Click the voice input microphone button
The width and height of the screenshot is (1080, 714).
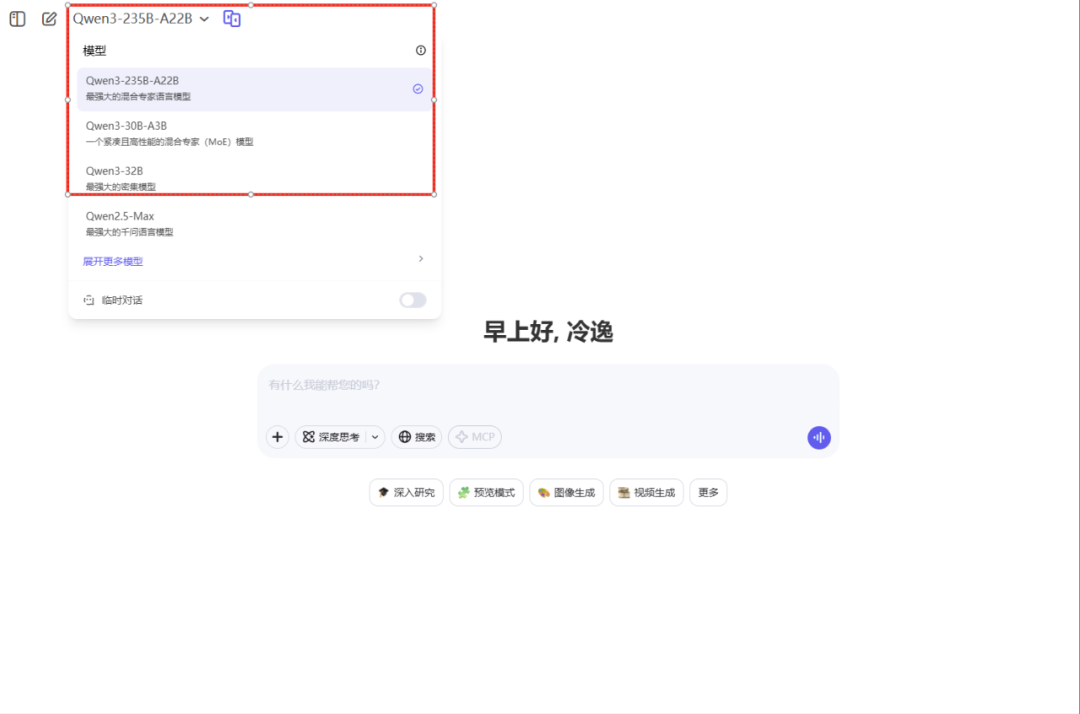[819, 437]
